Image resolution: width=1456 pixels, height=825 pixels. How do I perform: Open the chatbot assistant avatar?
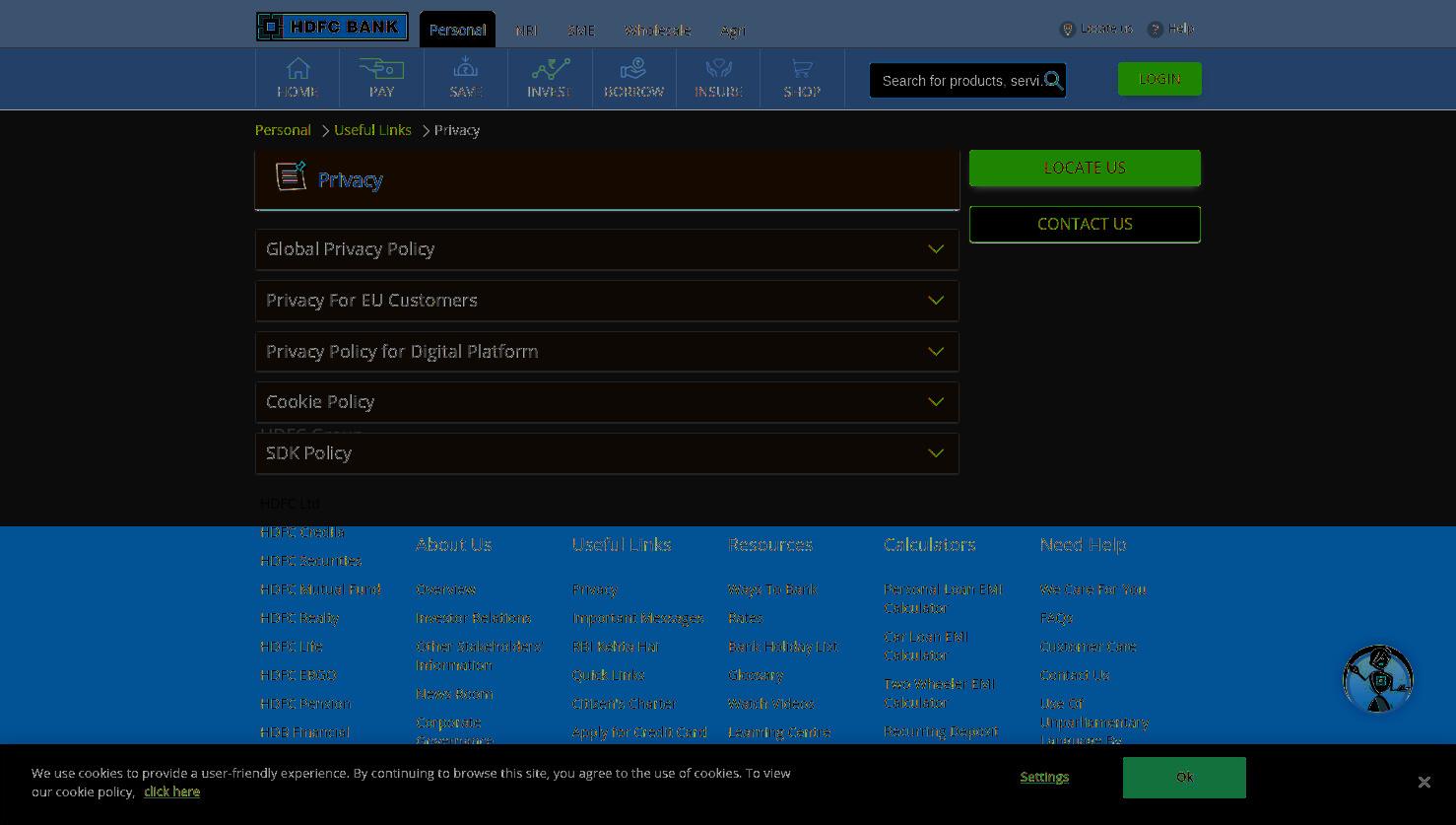click(x=1378, y=679)
